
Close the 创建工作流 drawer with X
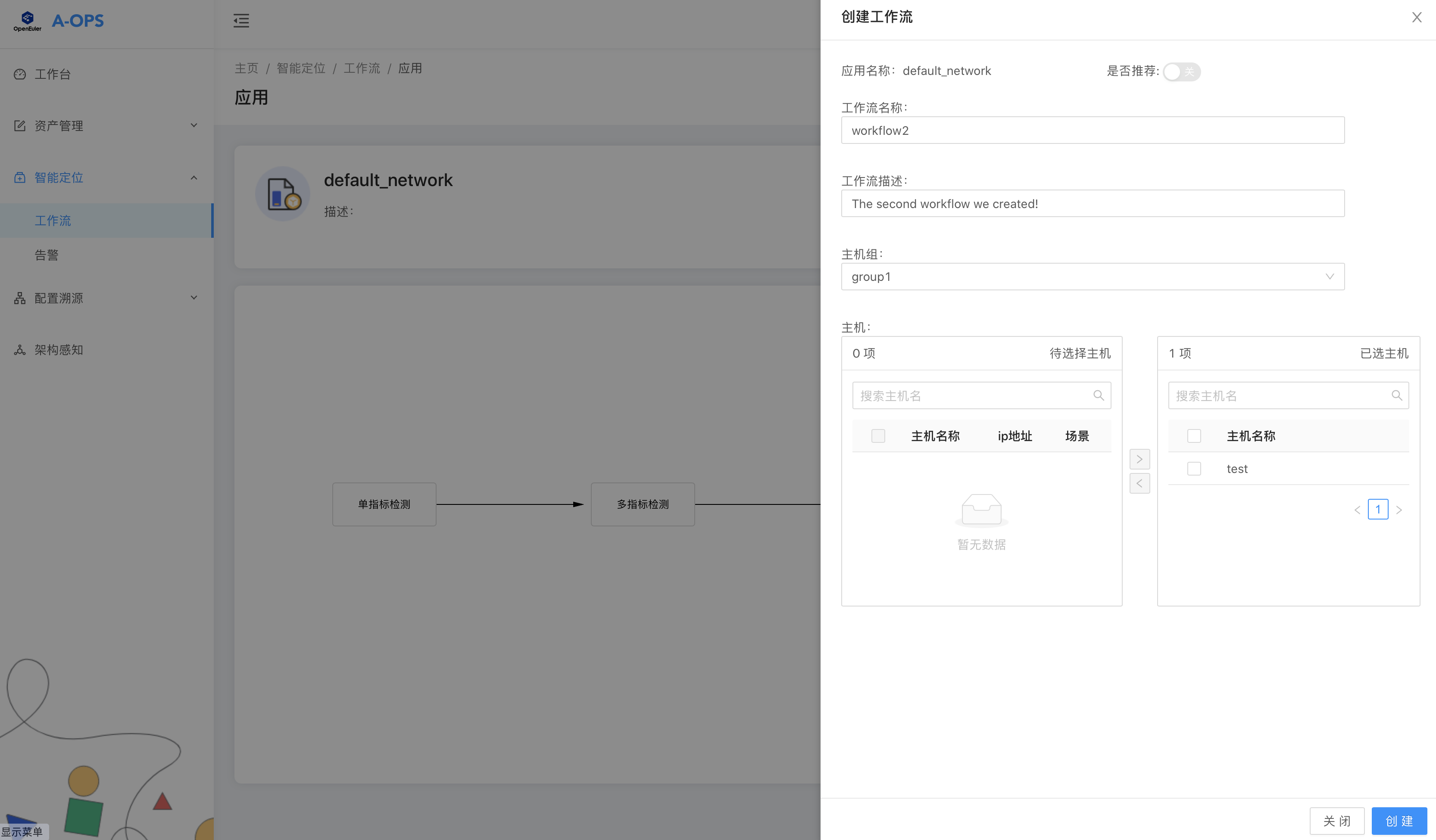pos(1417,18)
